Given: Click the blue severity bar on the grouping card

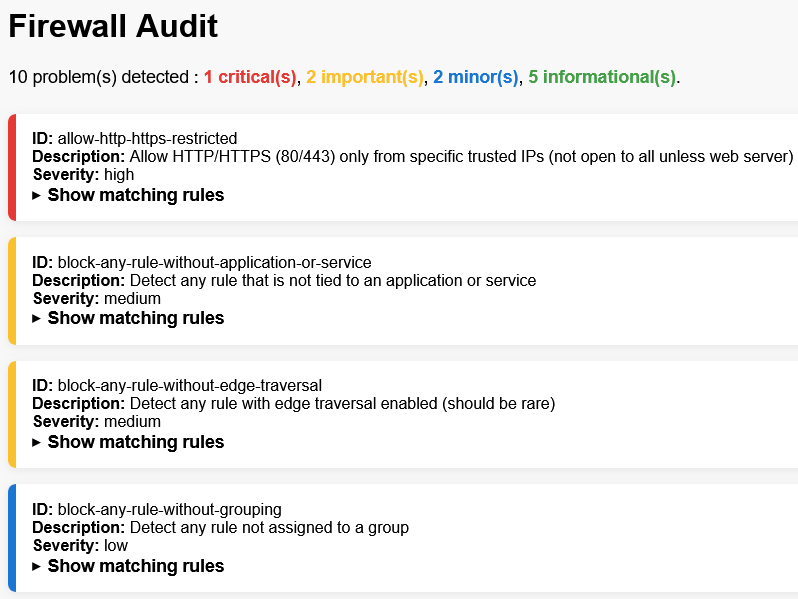Looking at the screenshot, I should click(x=12, y=538).
